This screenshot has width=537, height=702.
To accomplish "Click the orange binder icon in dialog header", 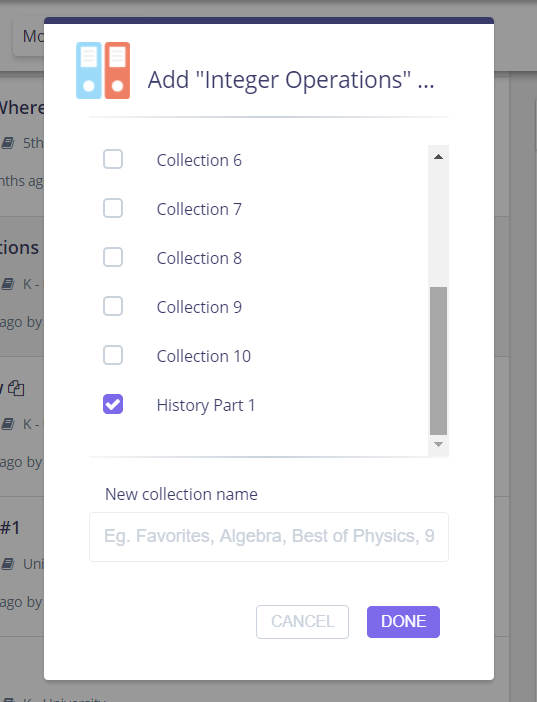I will [117, 70].
